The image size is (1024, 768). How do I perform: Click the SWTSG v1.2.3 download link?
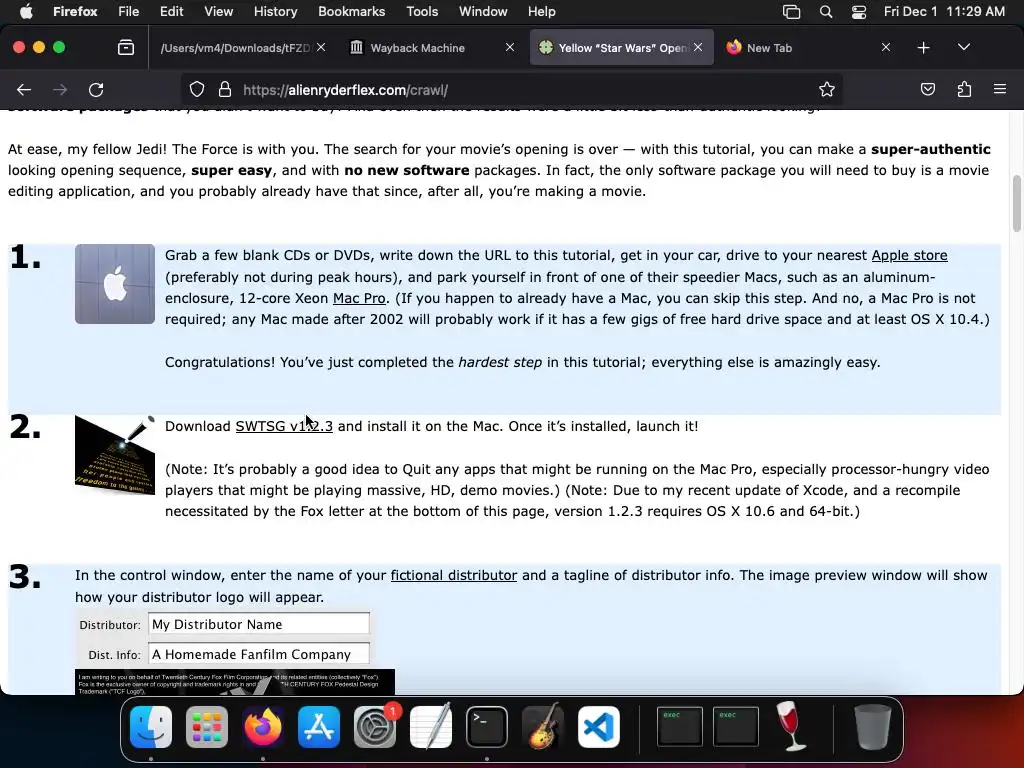(x=283, y=426)
